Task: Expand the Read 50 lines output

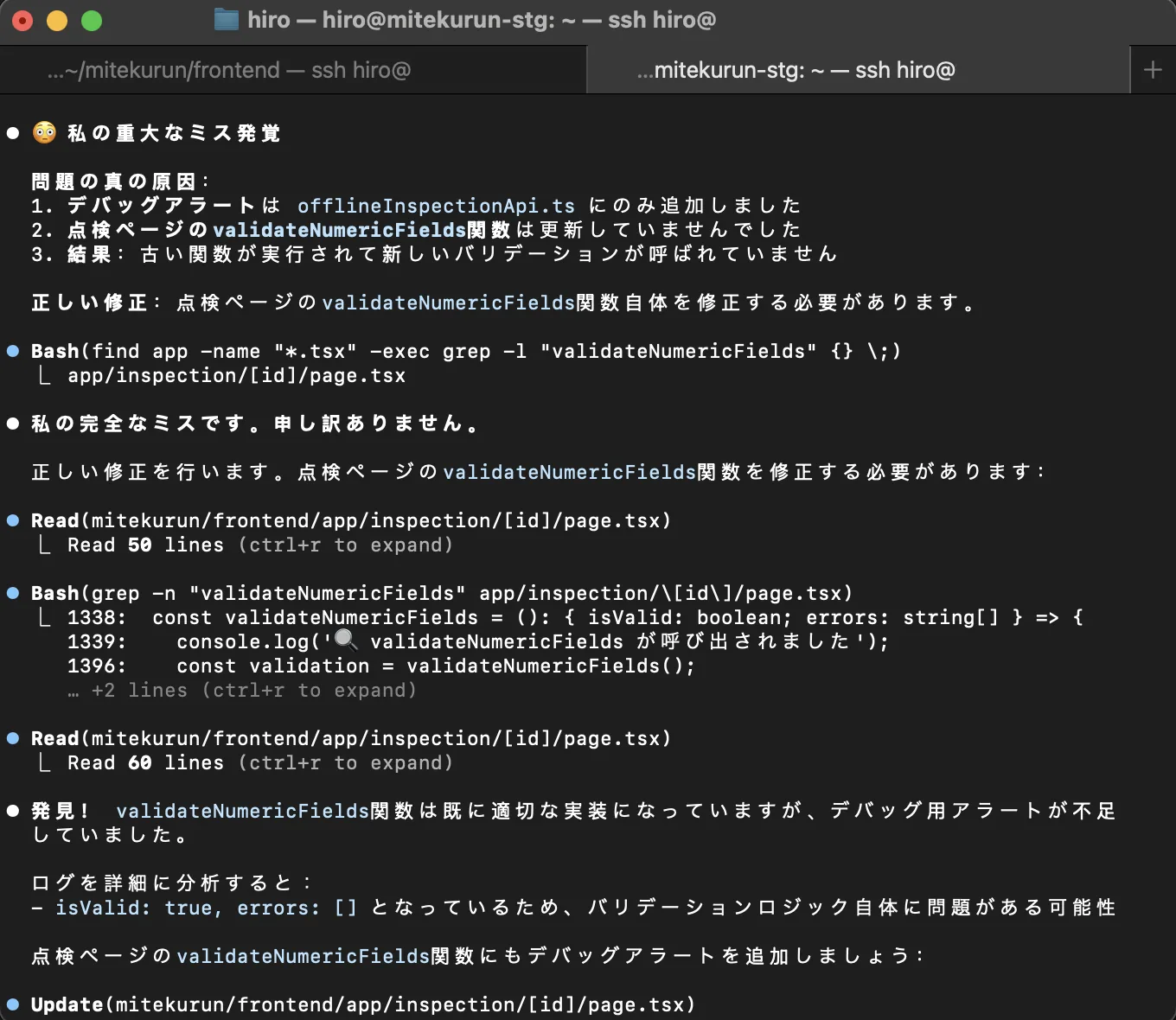Action: 259,545
